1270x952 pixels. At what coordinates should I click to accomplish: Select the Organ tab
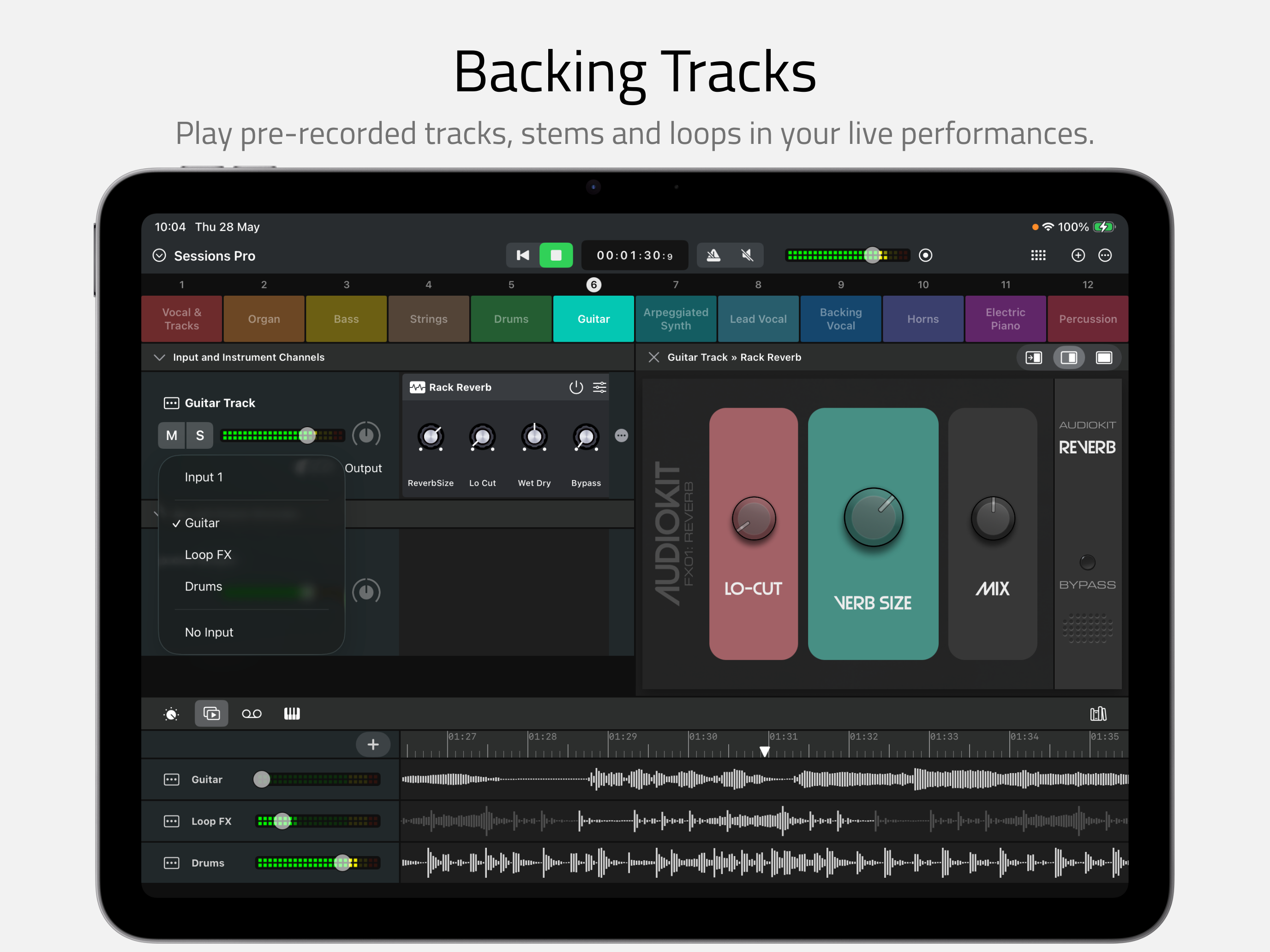pyautogui.click(x=264, y=319)
